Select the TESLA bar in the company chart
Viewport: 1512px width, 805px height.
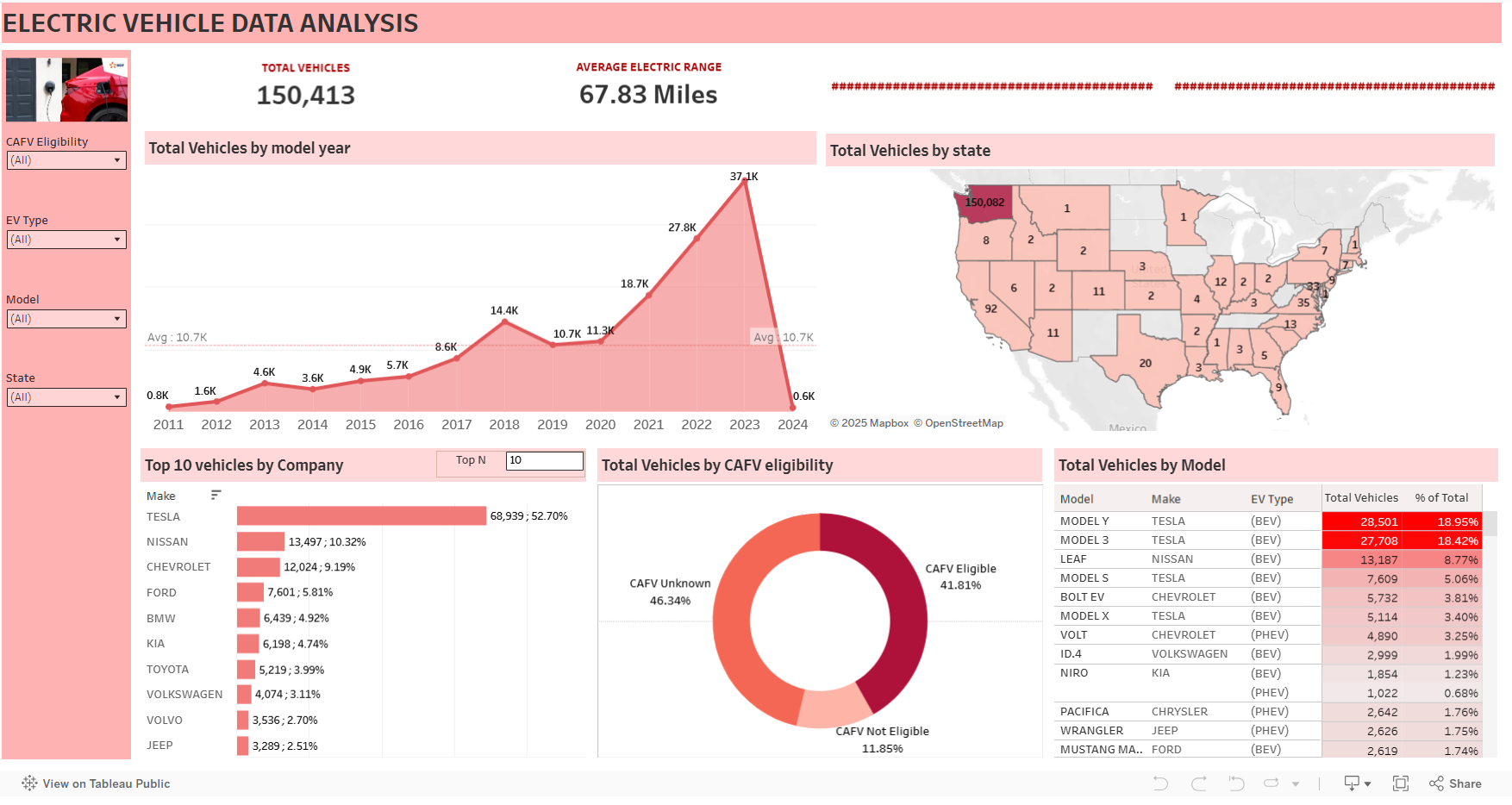pyautogui.click(x=361, y=515)
